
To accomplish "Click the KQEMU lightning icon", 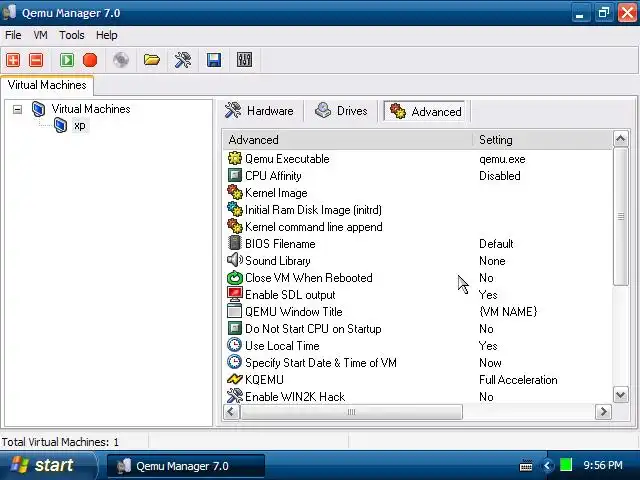I will click(235, 380).
